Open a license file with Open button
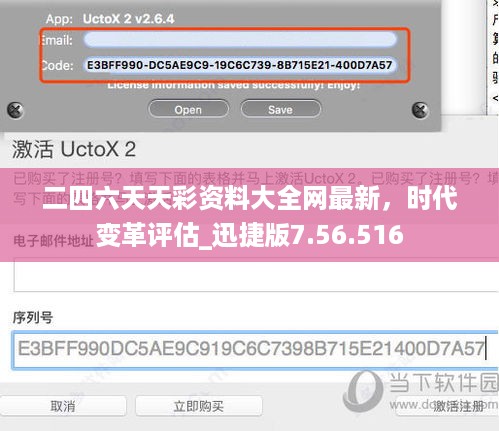This screenshot has height=431, width=499. 188,109
